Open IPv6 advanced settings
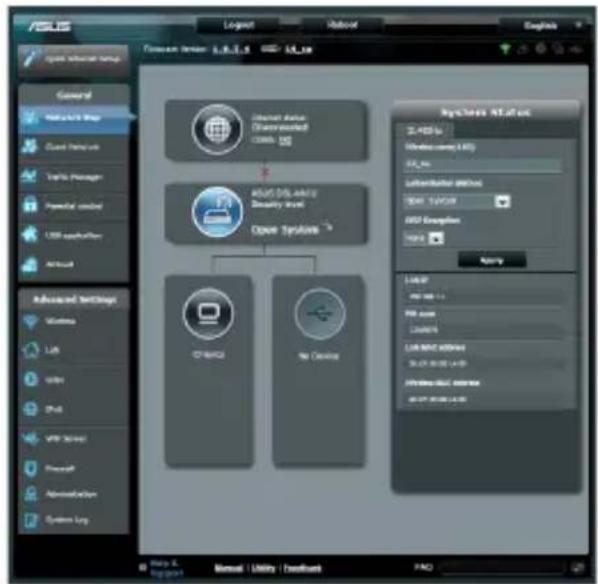The height and width of the screenshot is (584, 598). pyautogui.click(x=74, y=409)
